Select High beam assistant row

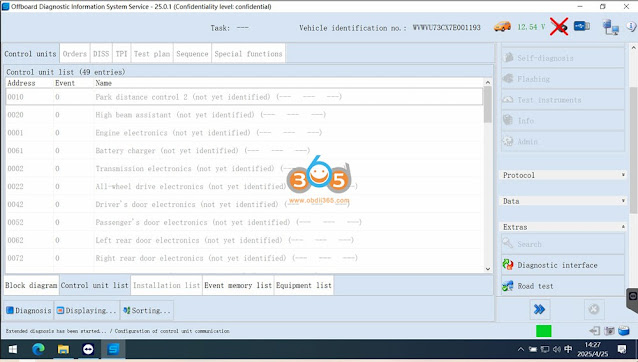pyautogui.click(x=244, y=115)
